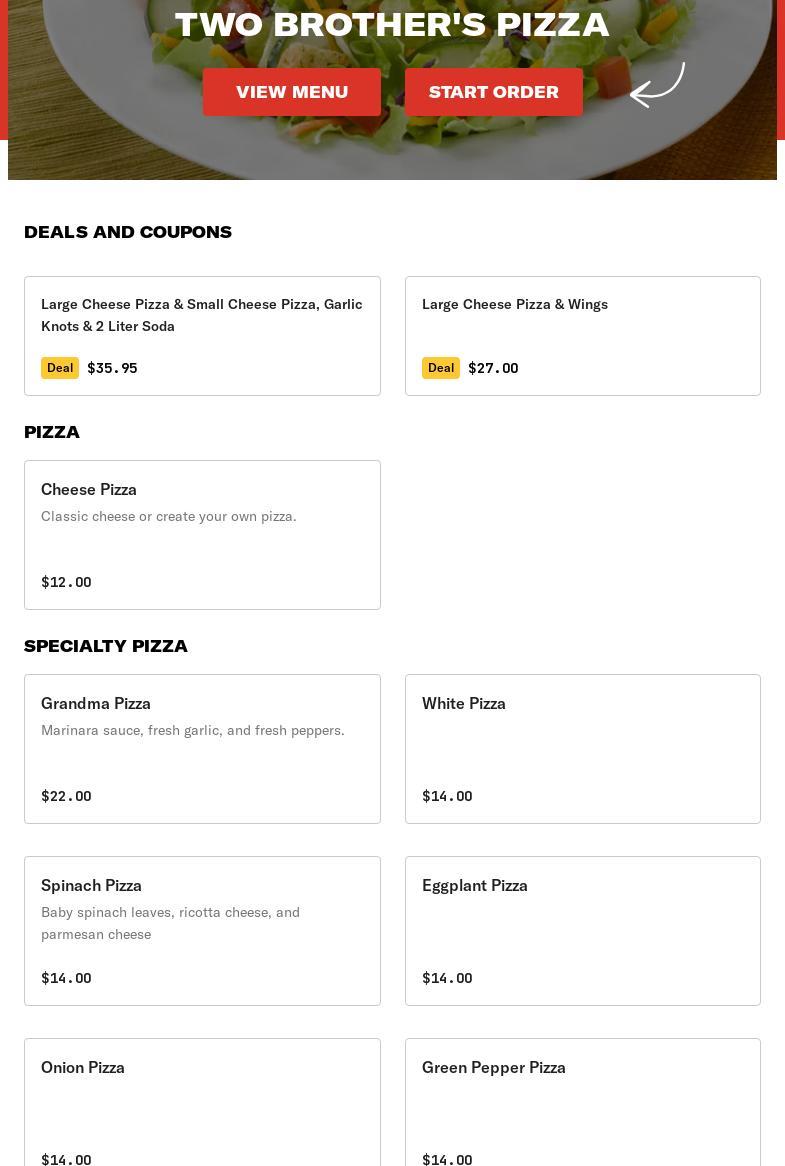Choose the White Pizza card
Viewport: 785px width, 1166px height.
[x=583, y=749]
